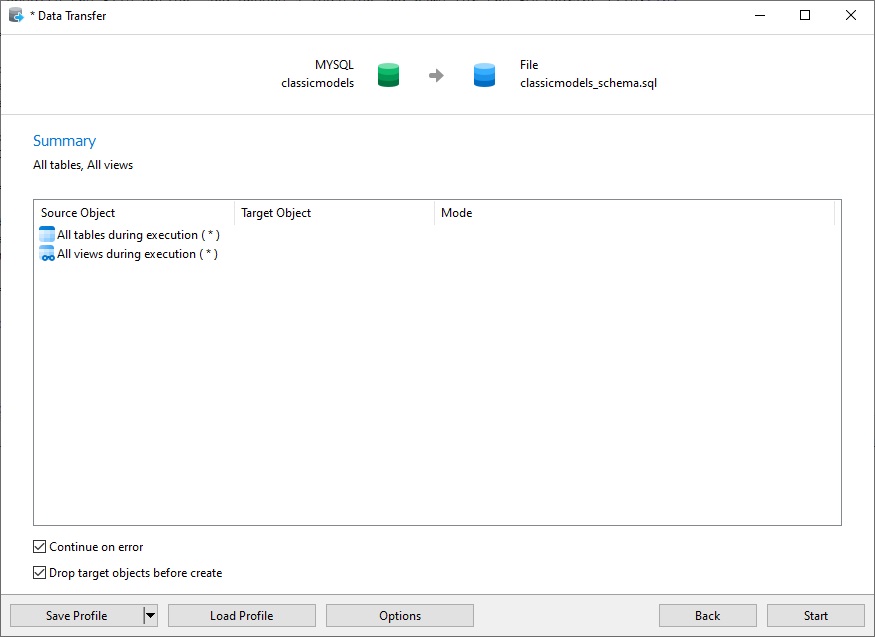Disable Drop target objects before create
875x637 pixels.
pos(40,573)
